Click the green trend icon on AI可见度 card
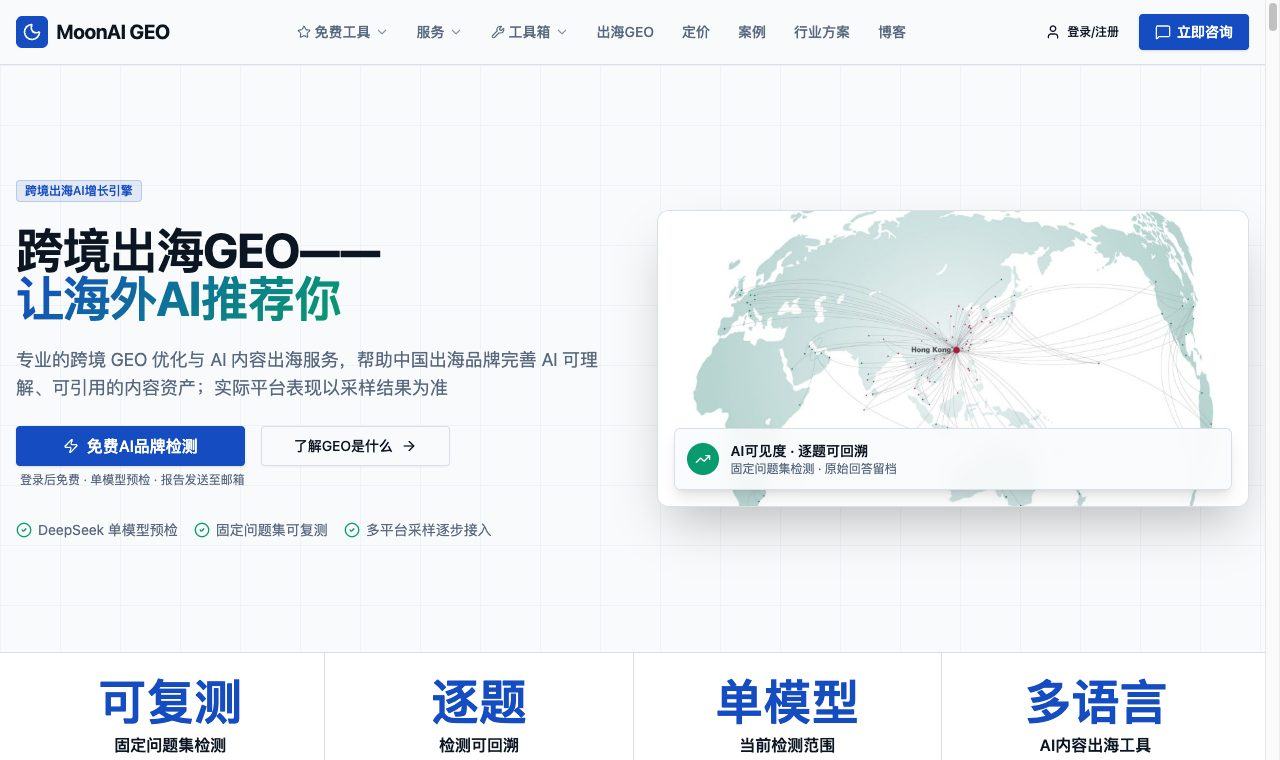This screenshot has width=1280, height=760. click(x=703, y=459)
